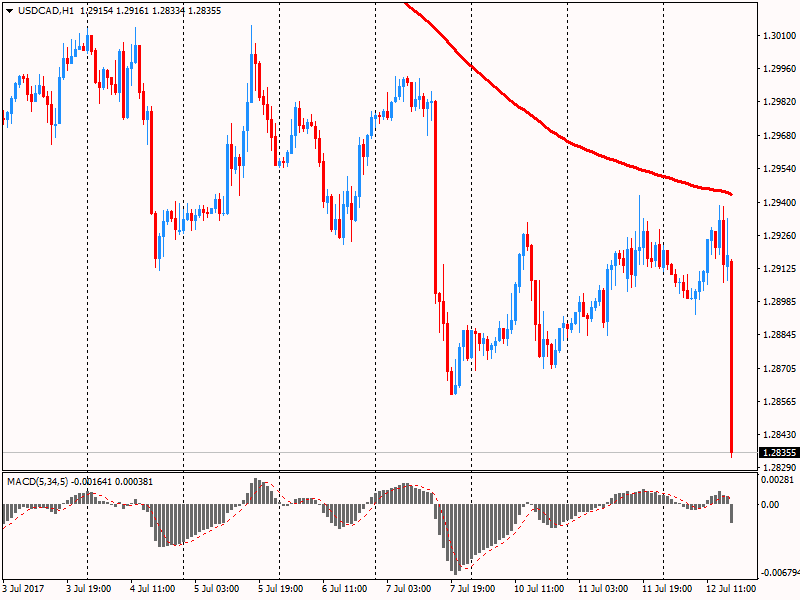This screenshot has height=600, width=800.
Task: Click the 1.28845 price axis label
Action: pyautogui.click(x=779, y=335)
